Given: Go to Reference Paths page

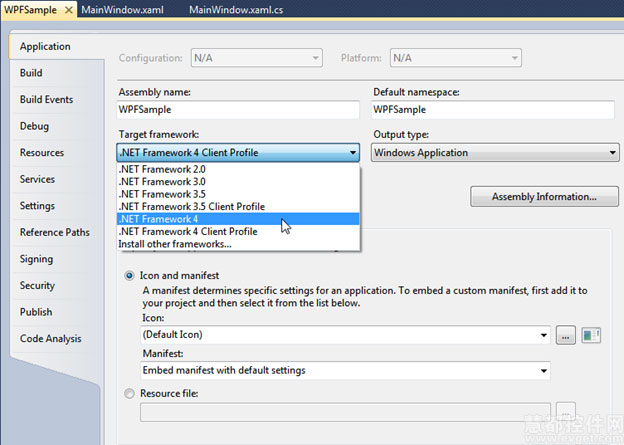Looking at the screenshot, I should click(55, 232).
